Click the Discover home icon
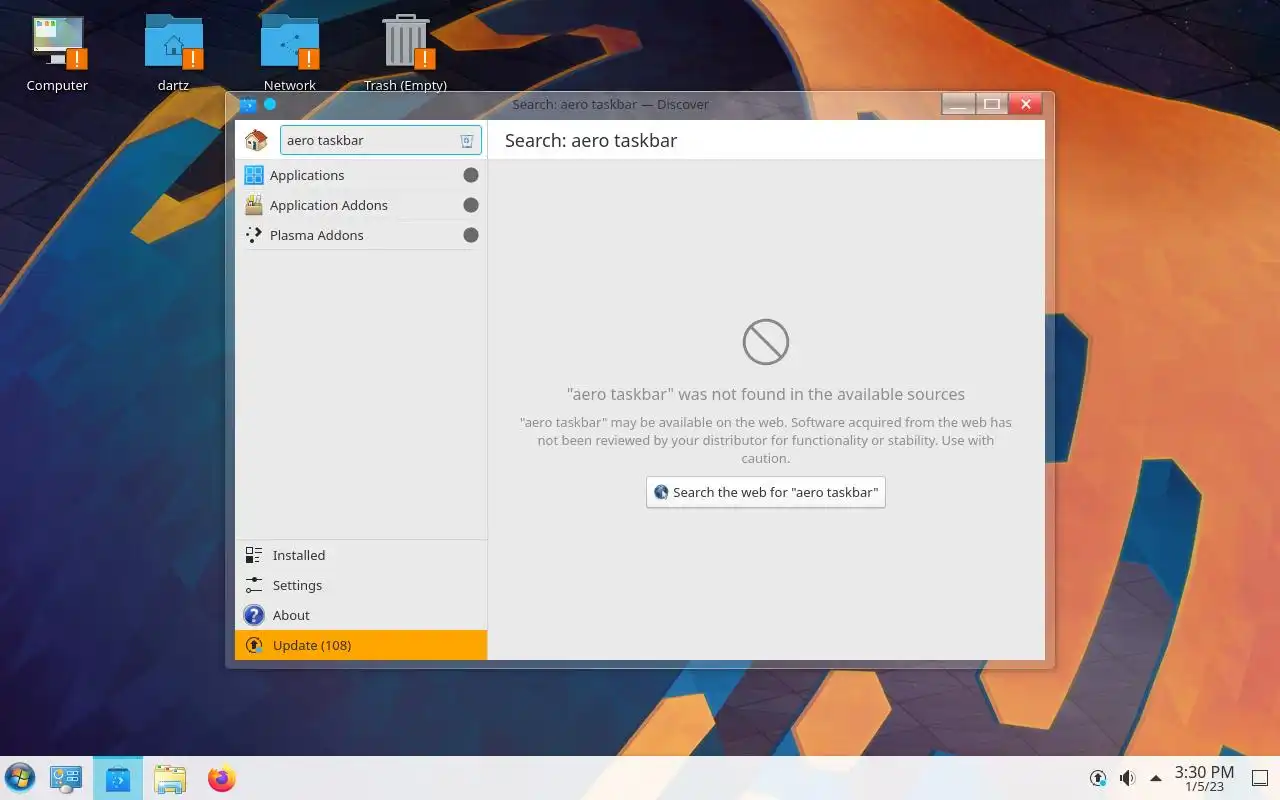1280x800 pixels. coord(256,140)
